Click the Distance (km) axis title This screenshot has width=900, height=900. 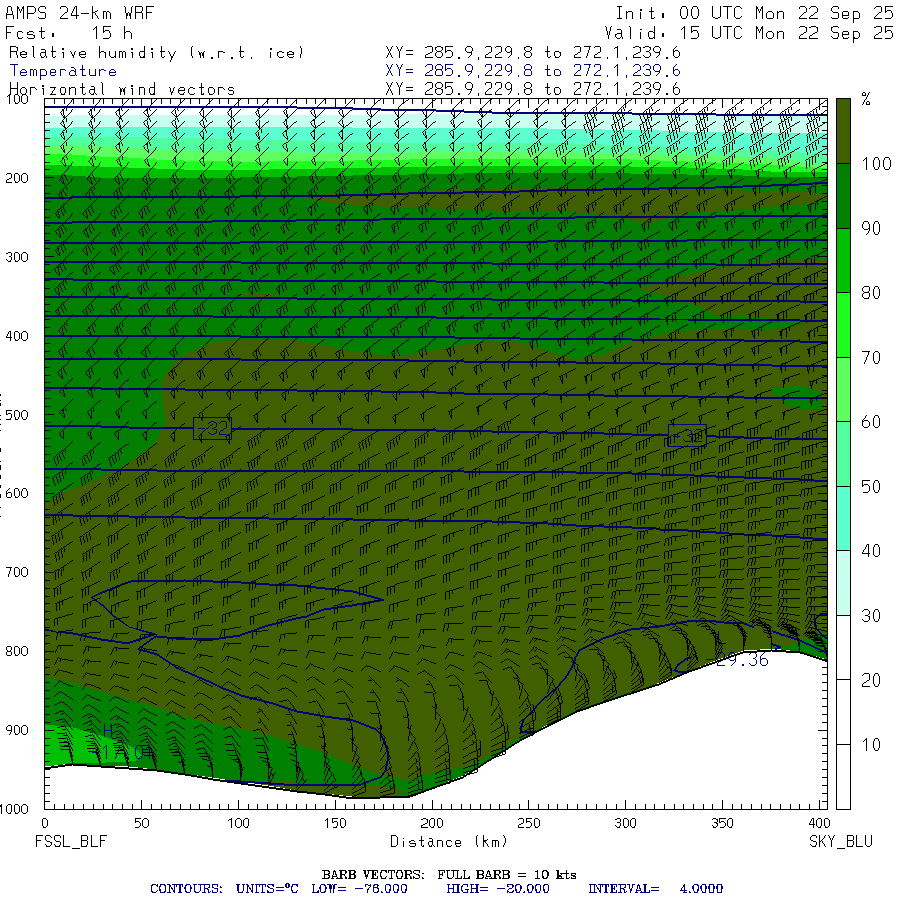pos(449,841)
